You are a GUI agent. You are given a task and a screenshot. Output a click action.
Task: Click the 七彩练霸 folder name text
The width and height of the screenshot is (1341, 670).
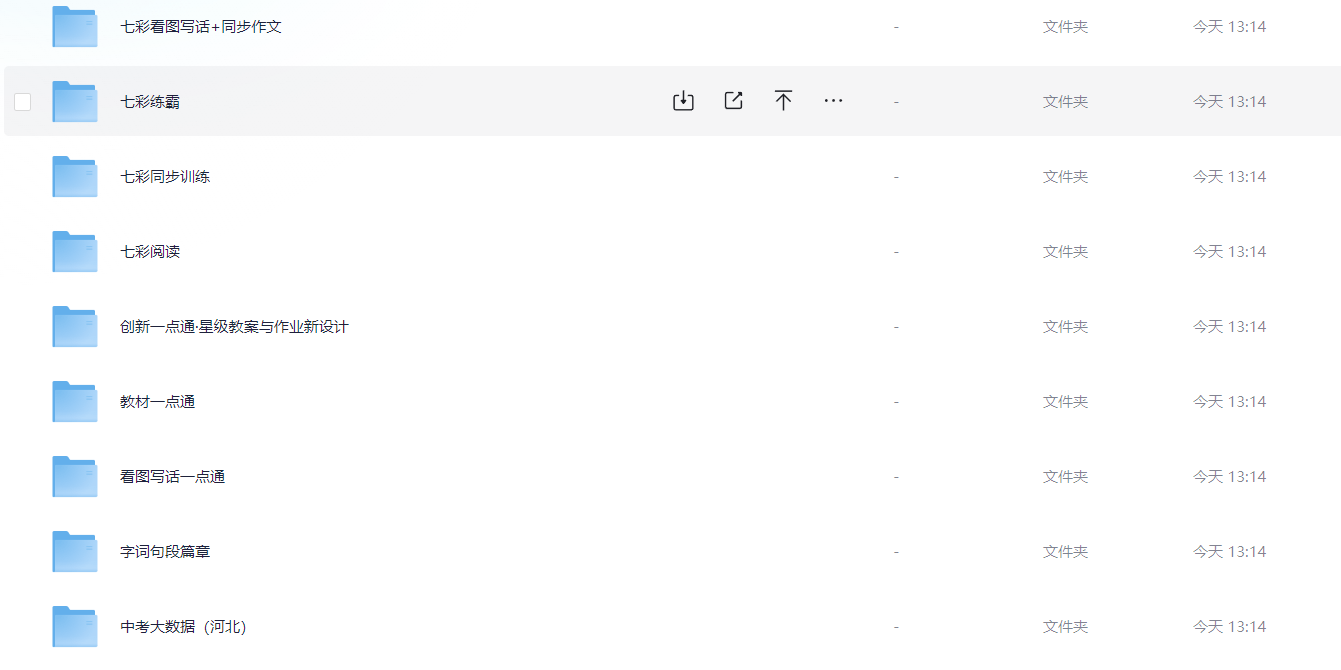[150, 102]
